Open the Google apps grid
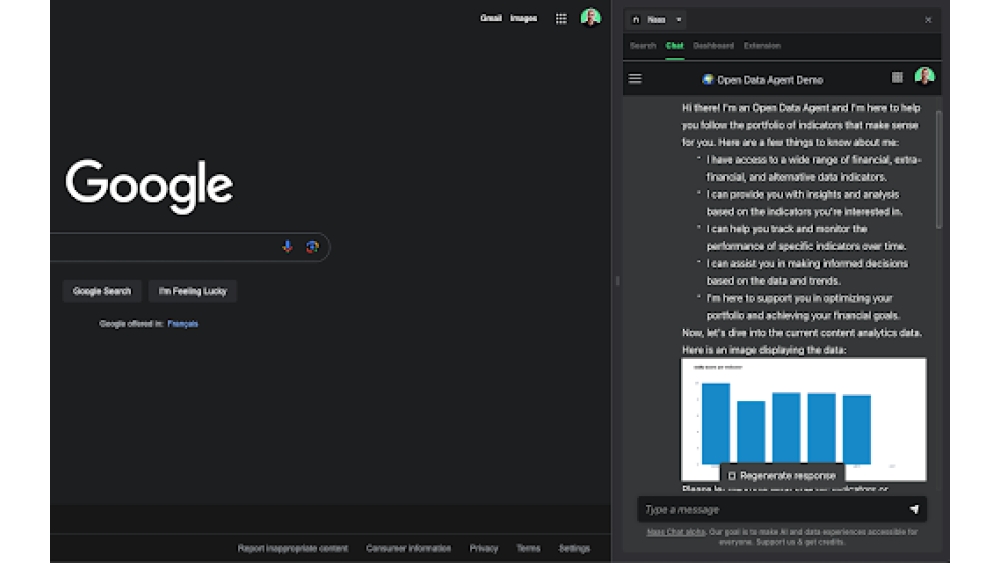 (561, 18)
